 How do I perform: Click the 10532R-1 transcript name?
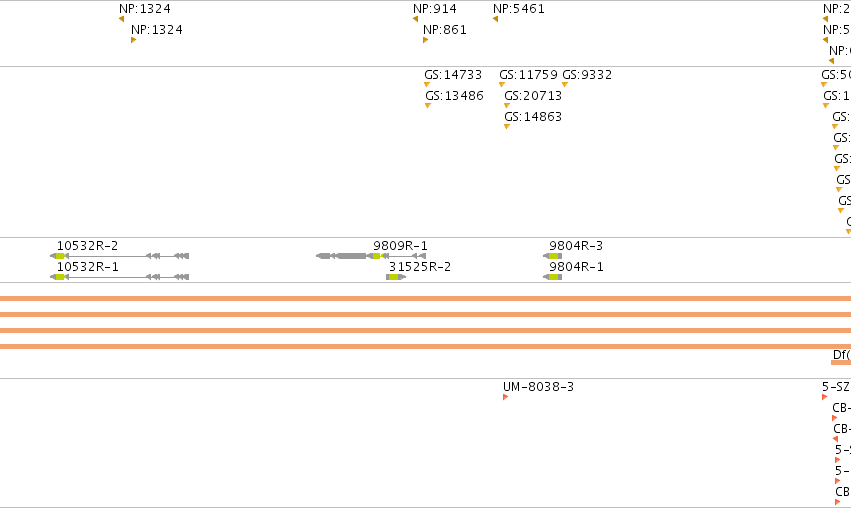click(x=87, y=267)
